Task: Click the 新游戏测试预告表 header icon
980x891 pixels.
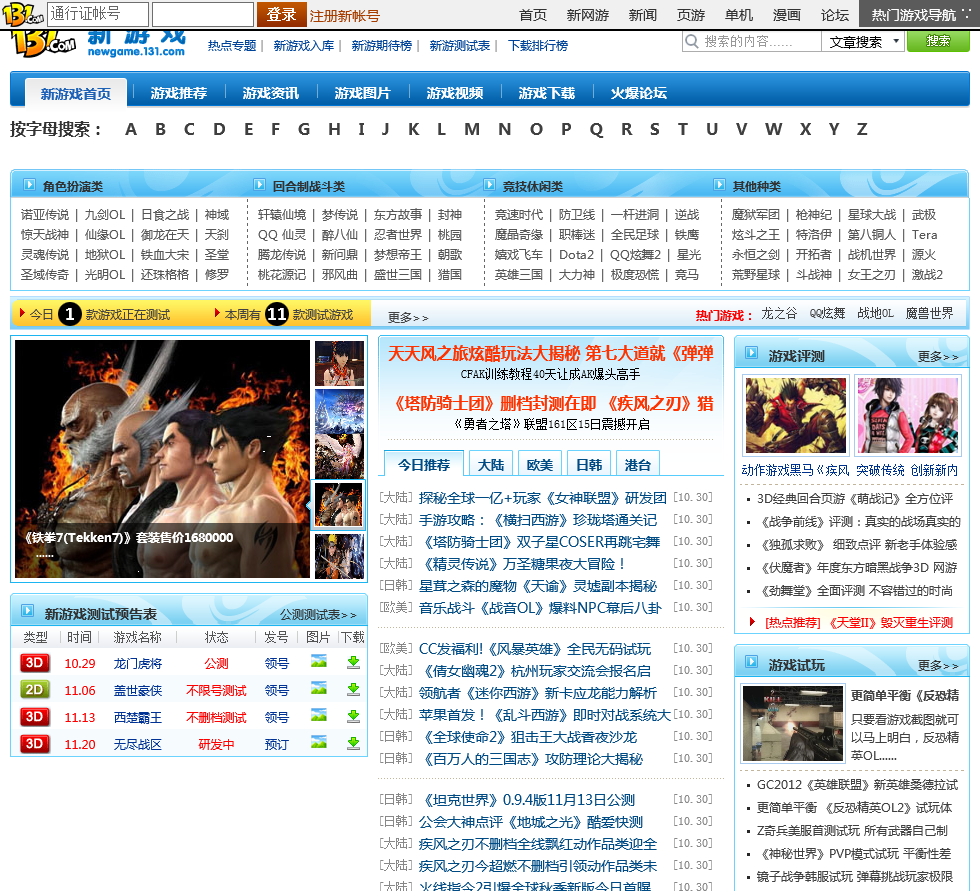Action: click(x=28, y=610)
